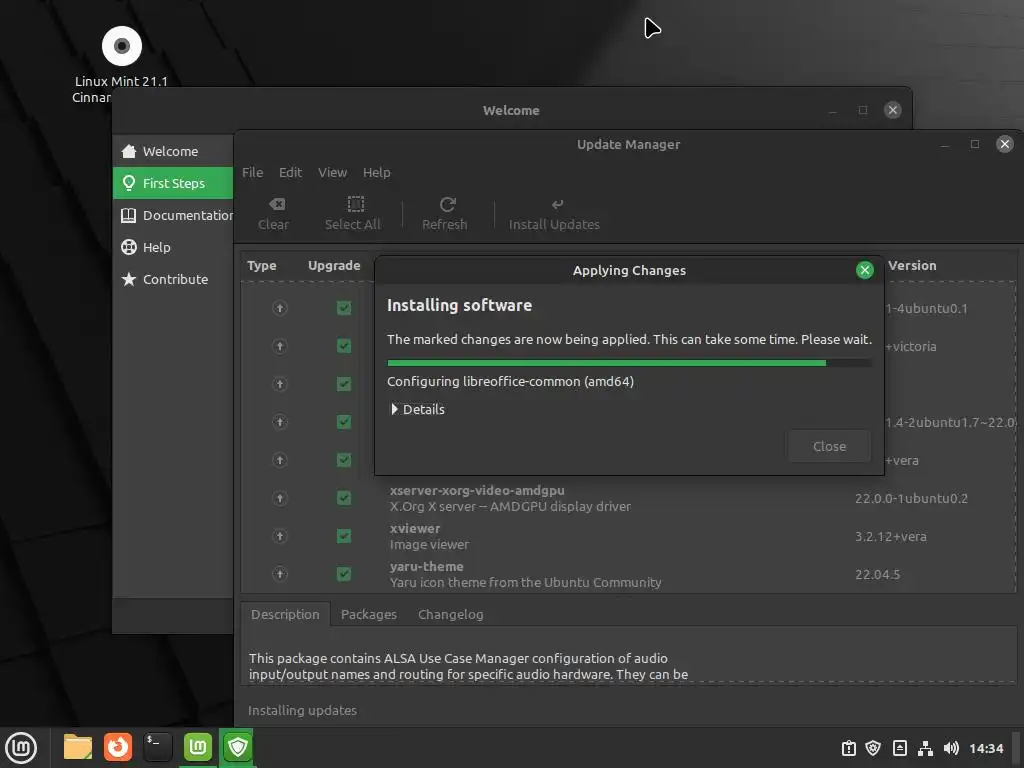The width and height of the screenshot is (1024, 768).
Task: Sort by the Version column header
Action: (912, 266)
